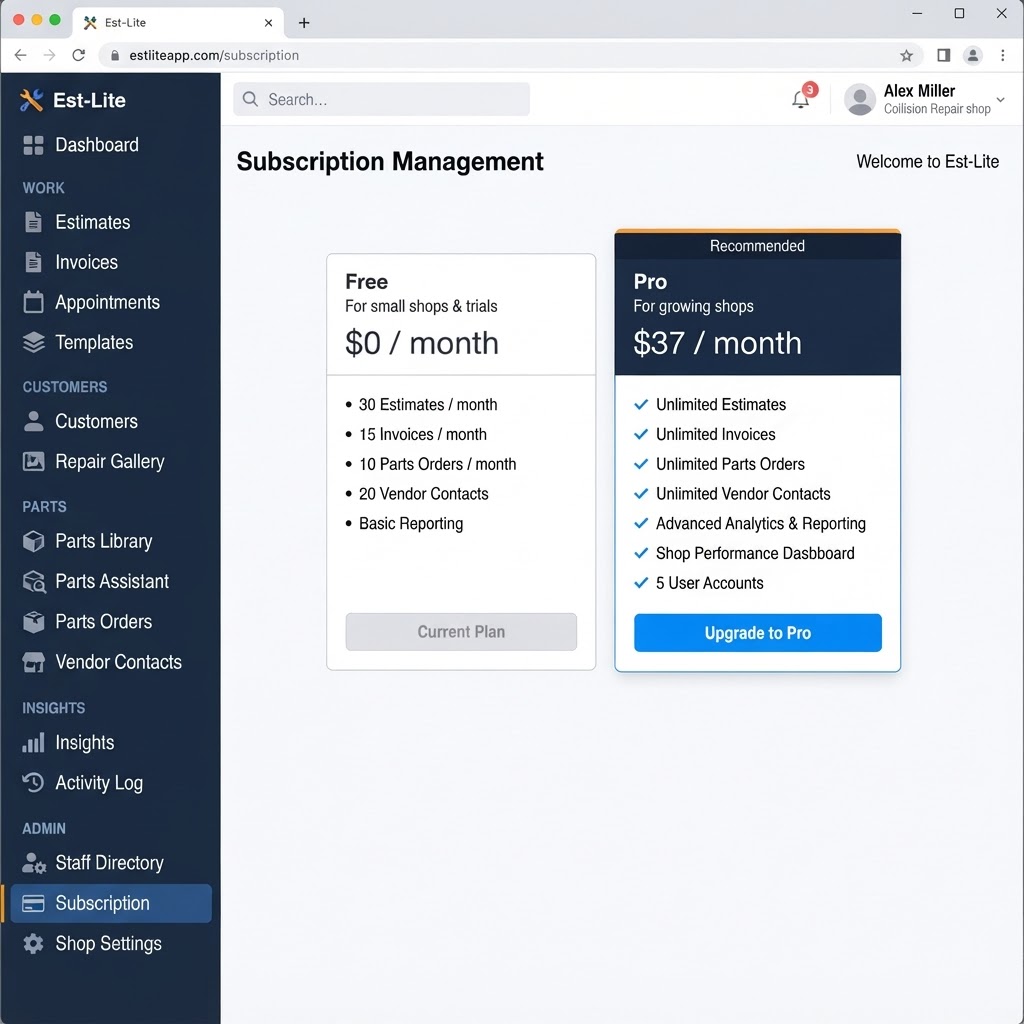Click the Vendor Contacts storefront icon

pyautogui.click(x=33, y=662)
